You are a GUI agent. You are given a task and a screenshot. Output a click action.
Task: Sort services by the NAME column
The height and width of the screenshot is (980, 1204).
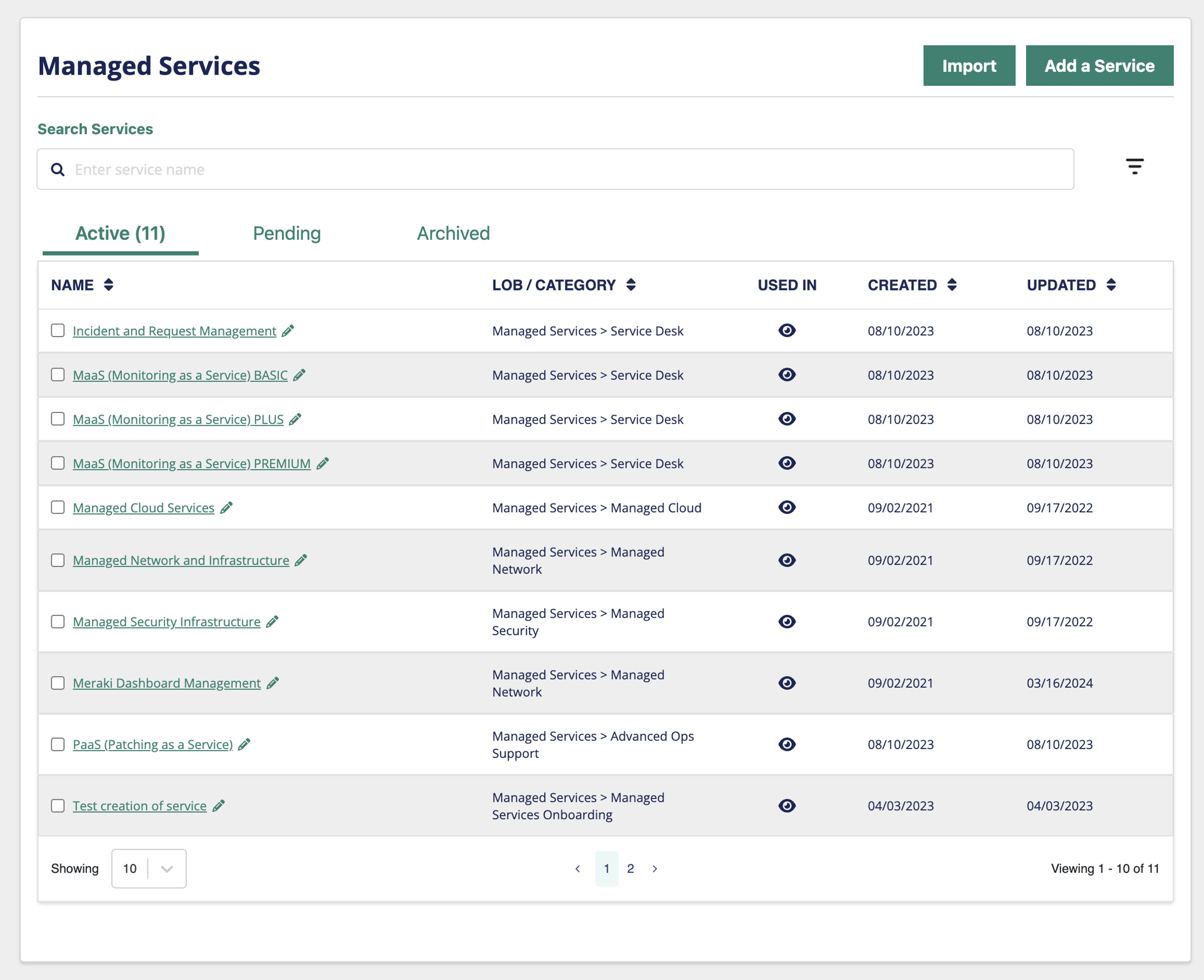point(110,285)
